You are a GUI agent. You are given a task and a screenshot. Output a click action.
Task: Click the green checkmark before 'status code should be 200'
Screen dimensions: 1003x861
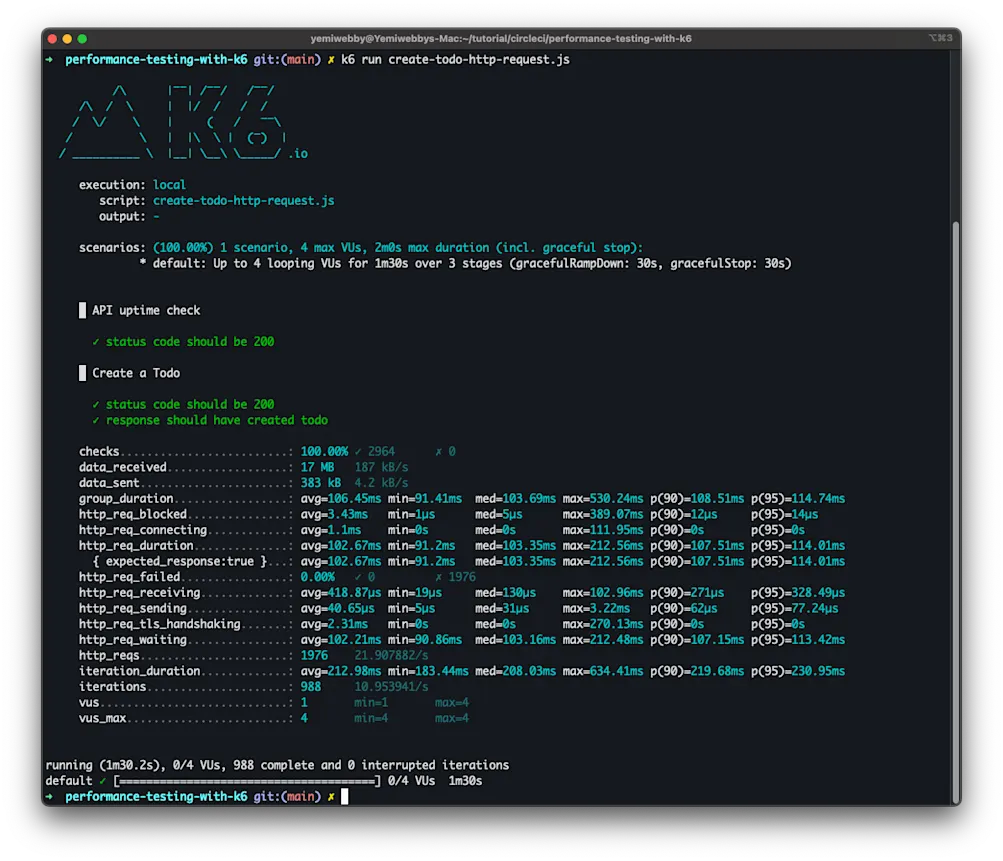tap(97, 341)
